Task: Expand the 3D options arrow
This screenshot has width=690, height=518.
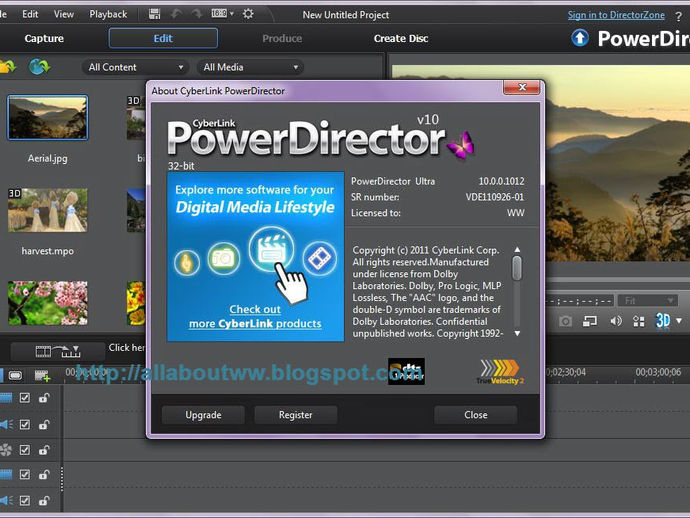Action: 679,321
